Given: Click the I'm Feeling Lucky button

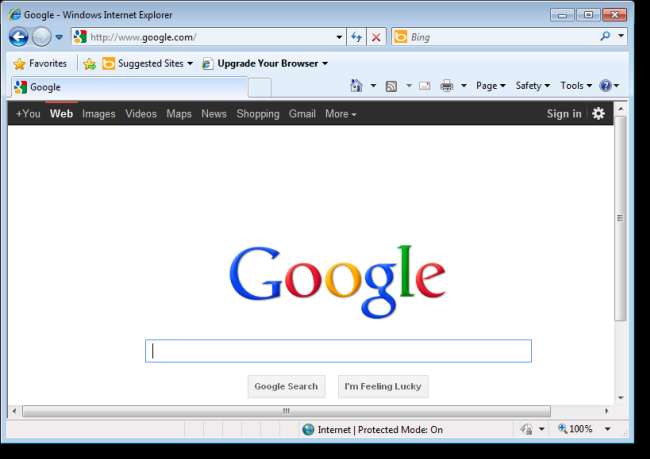Looking at the screenshot, I should click(x=383, y=386).
